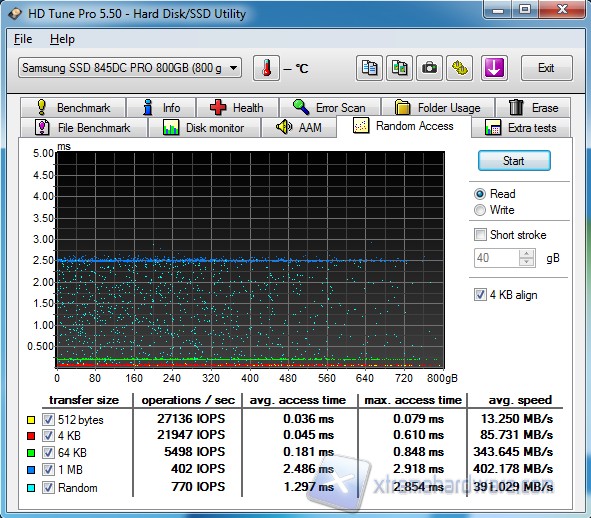Decrease short stroke gB value spinner
This screenshot has height=518, width=591.
pyautogui.click(x=527, y=262)
